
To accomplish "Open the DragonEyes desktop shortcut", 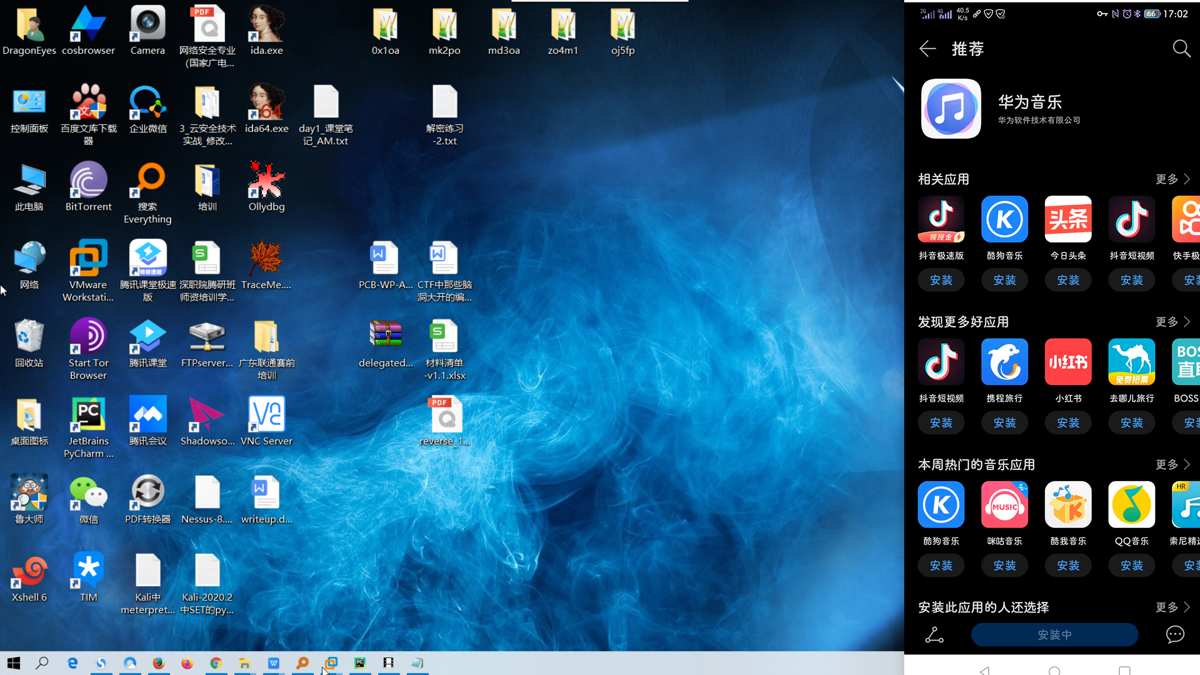I will (x=29, y=31).
